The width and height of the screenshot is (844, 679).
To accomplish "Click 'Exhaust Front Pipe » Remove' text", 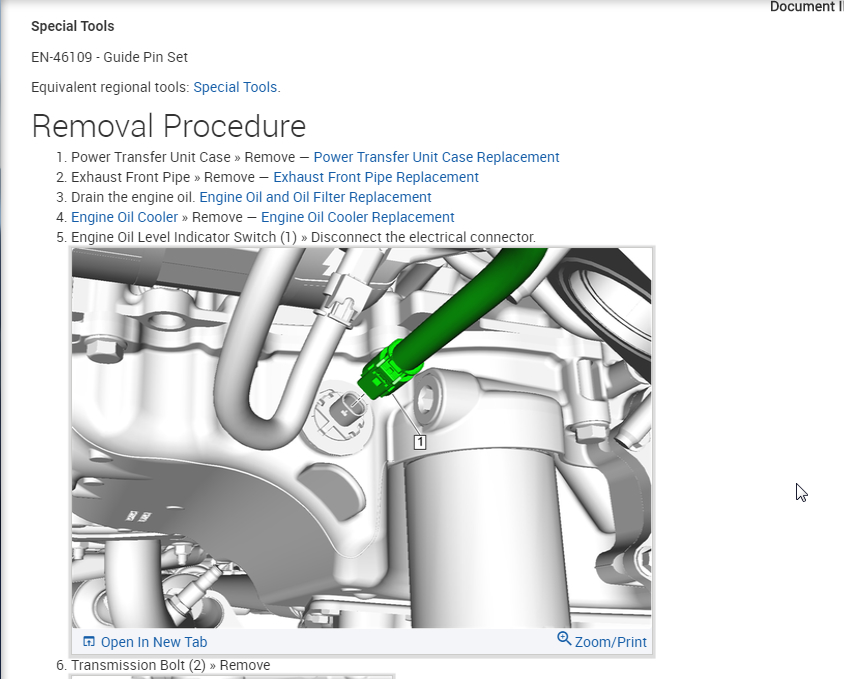I will pos(163,177).
